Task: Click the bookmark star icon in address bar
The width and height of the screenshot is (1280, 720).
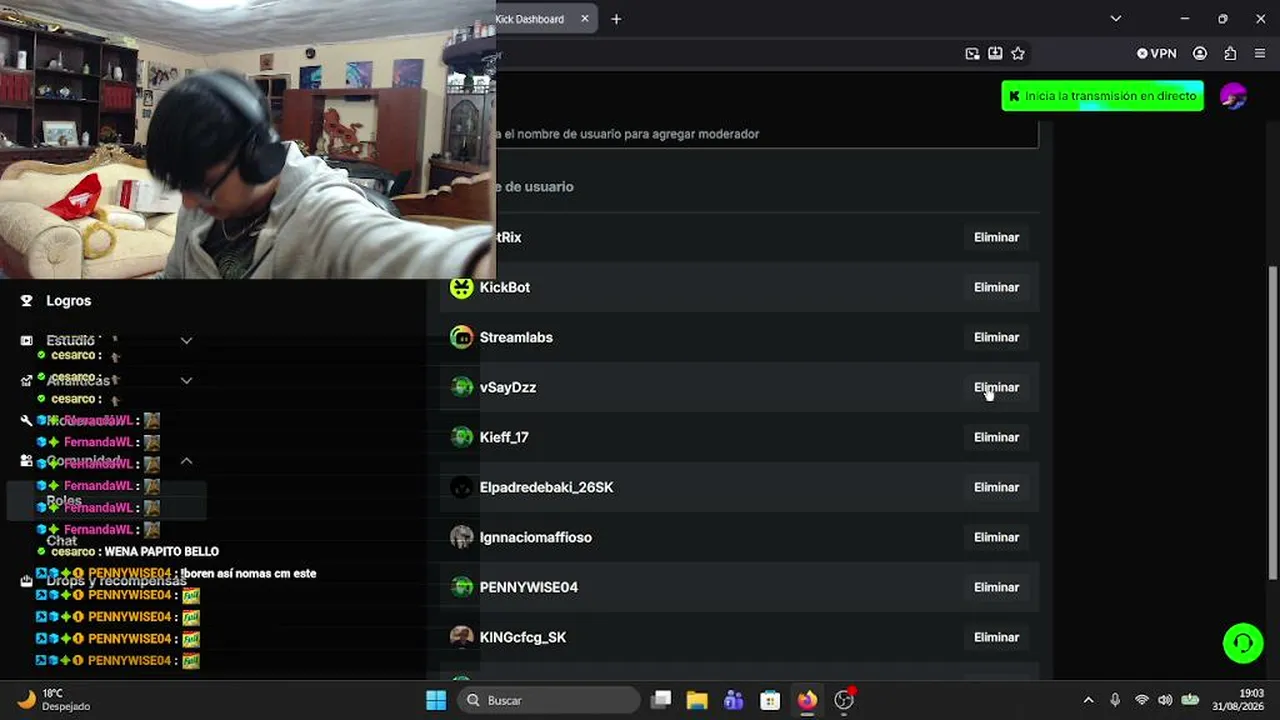Action: 1018,54
